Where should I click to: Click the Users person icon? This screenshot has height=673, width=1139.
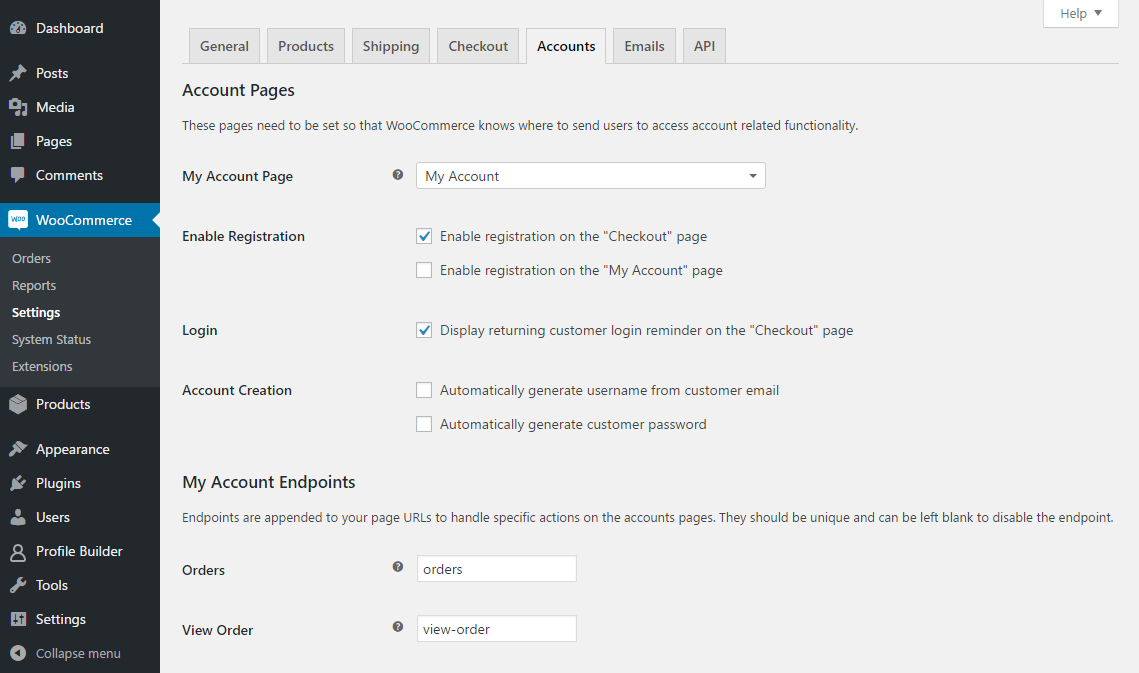click(18, 517)
